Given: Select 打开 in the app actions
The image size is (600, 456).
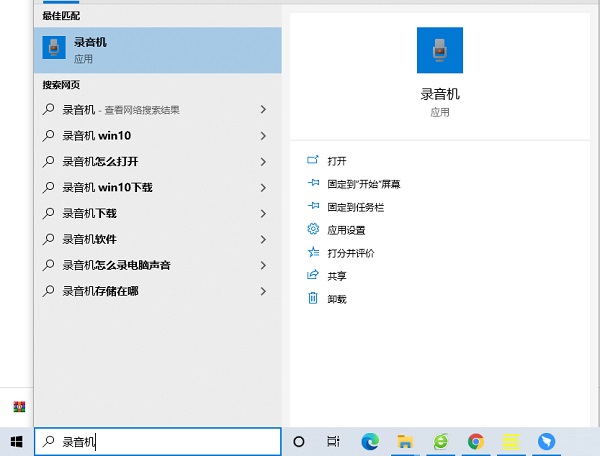Looking at the screenshot, I should coord(336,160).
